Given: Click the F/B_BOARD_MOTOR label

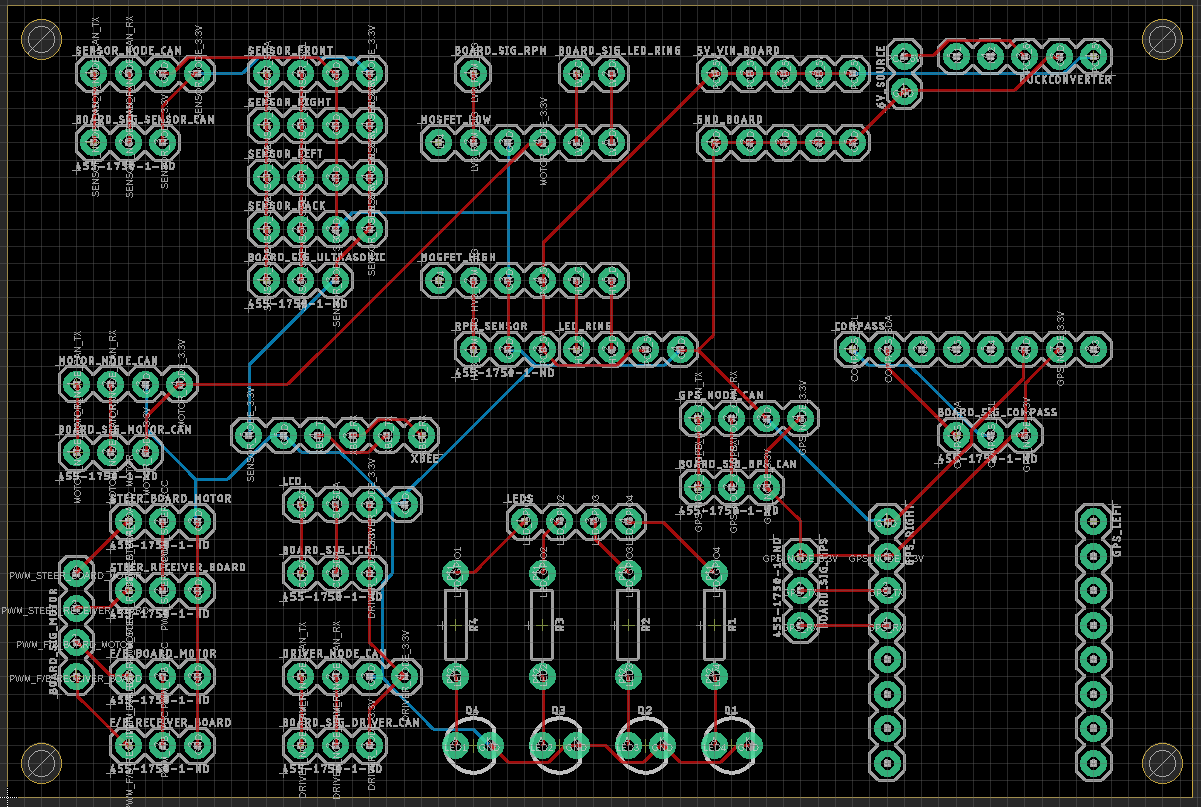Looking at the screenshot, I should coord(162,654).
